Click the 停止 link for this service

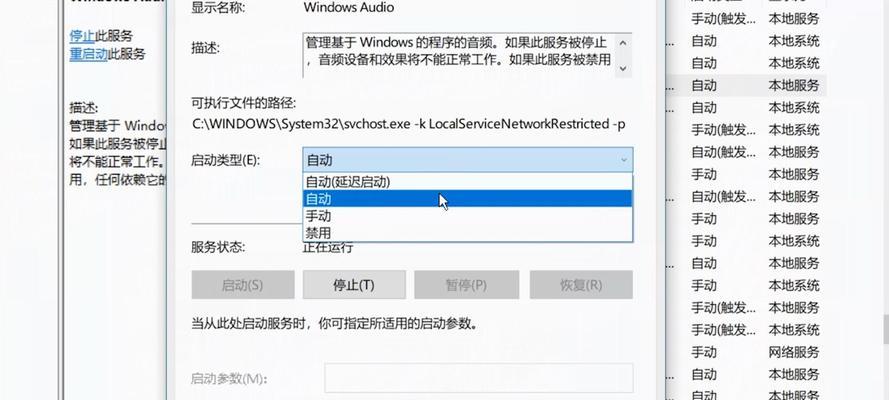point(82,36)
